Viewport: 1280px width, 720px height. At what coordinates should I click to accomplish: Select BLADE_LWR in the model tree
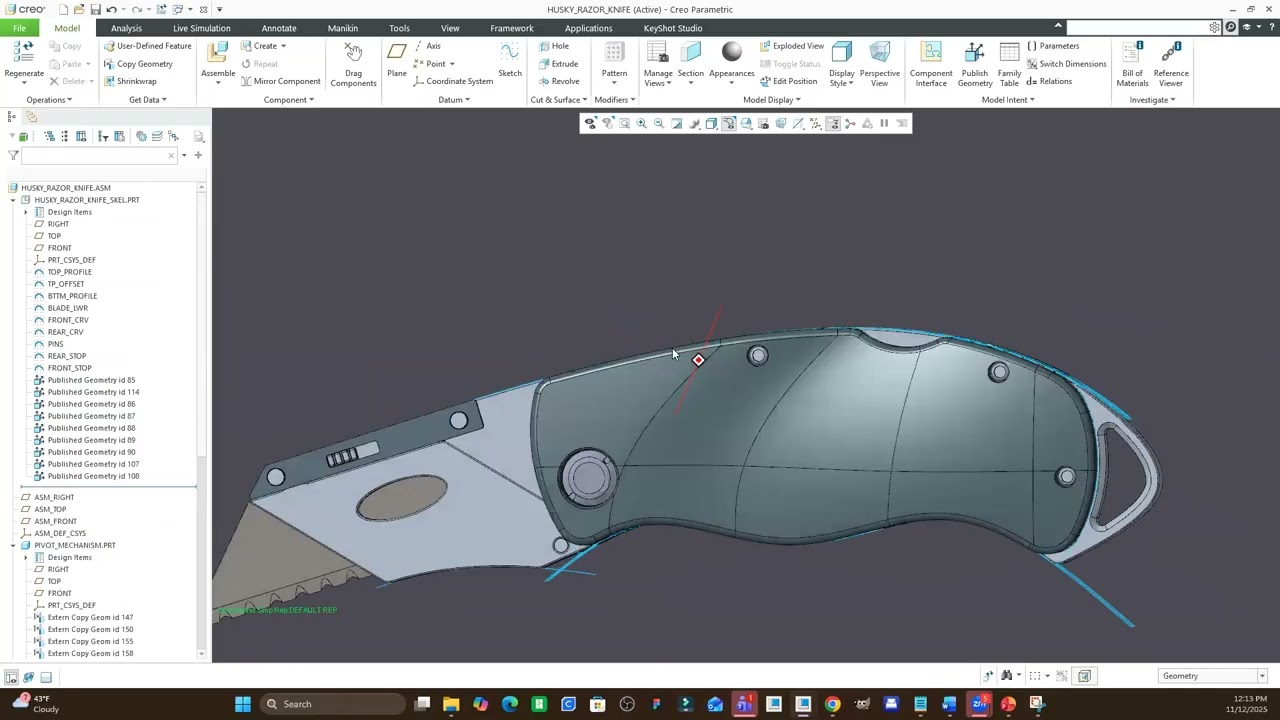[x=67, y=308]
